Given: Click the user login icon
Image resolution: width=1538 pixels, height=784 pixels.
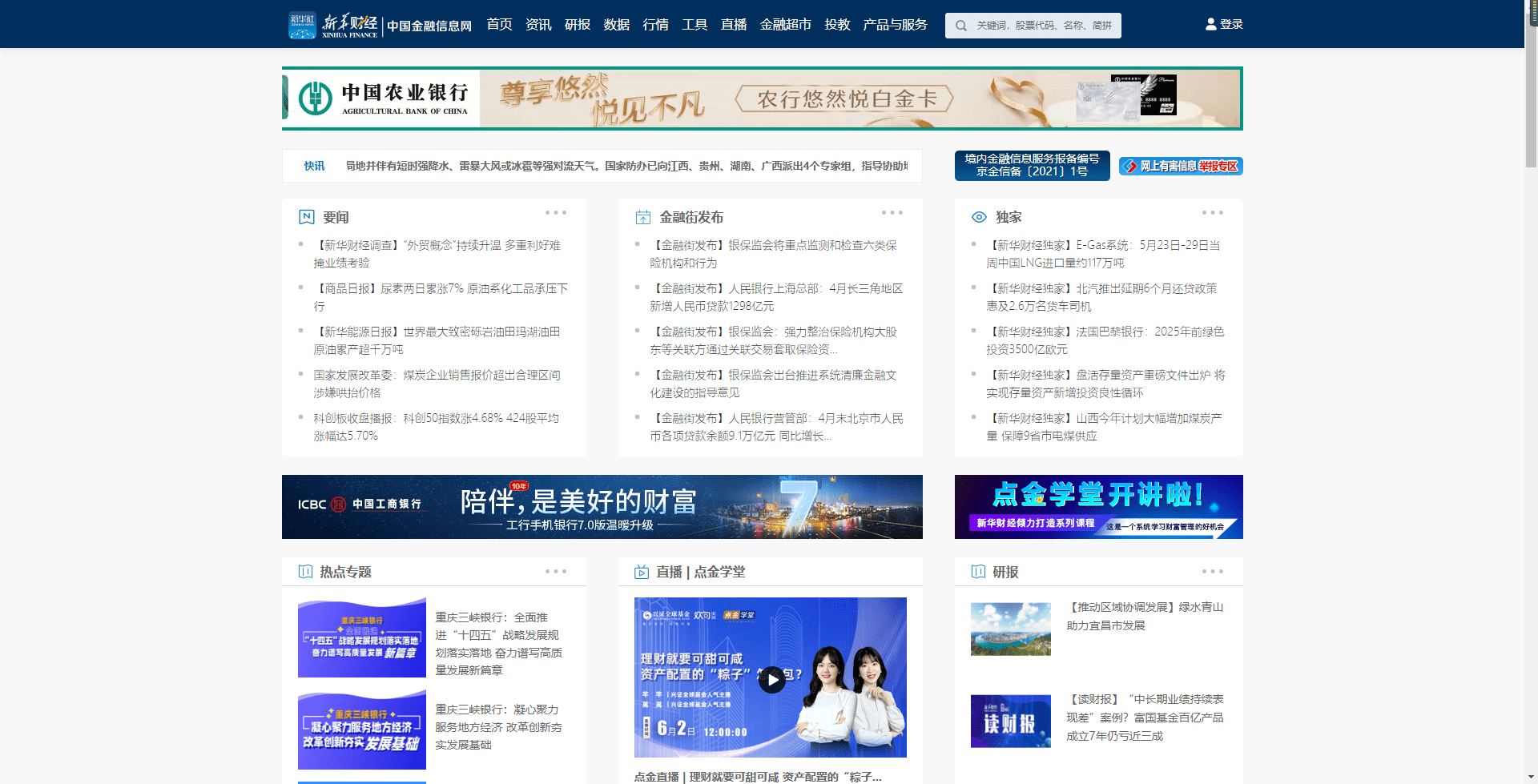Looking at the screenshot, I should [x=1210, y=24].
